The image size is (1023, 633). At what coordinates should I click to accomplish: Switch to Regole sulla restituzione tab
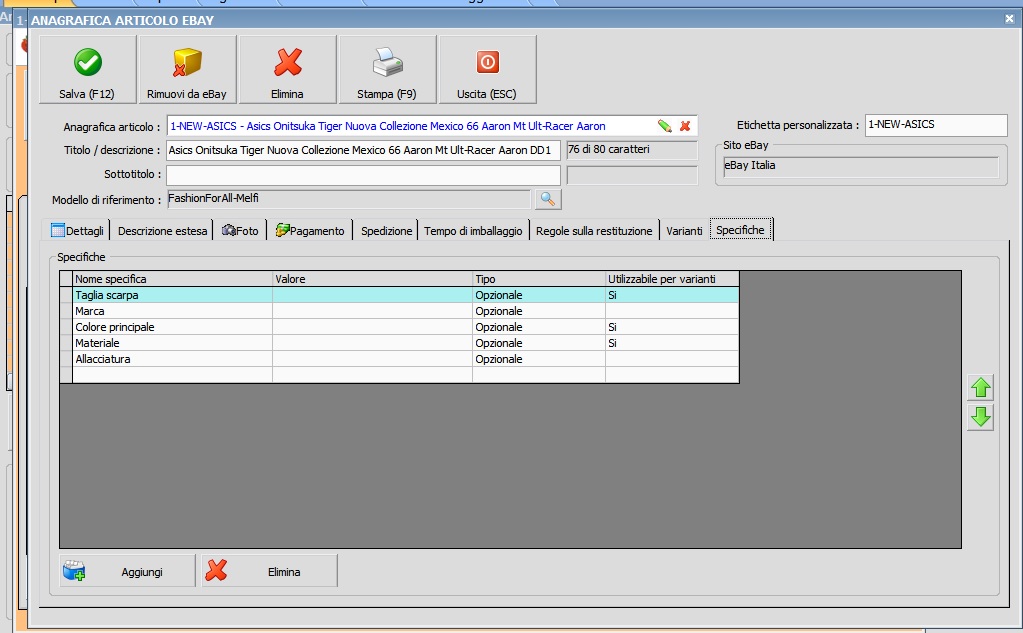594,230
